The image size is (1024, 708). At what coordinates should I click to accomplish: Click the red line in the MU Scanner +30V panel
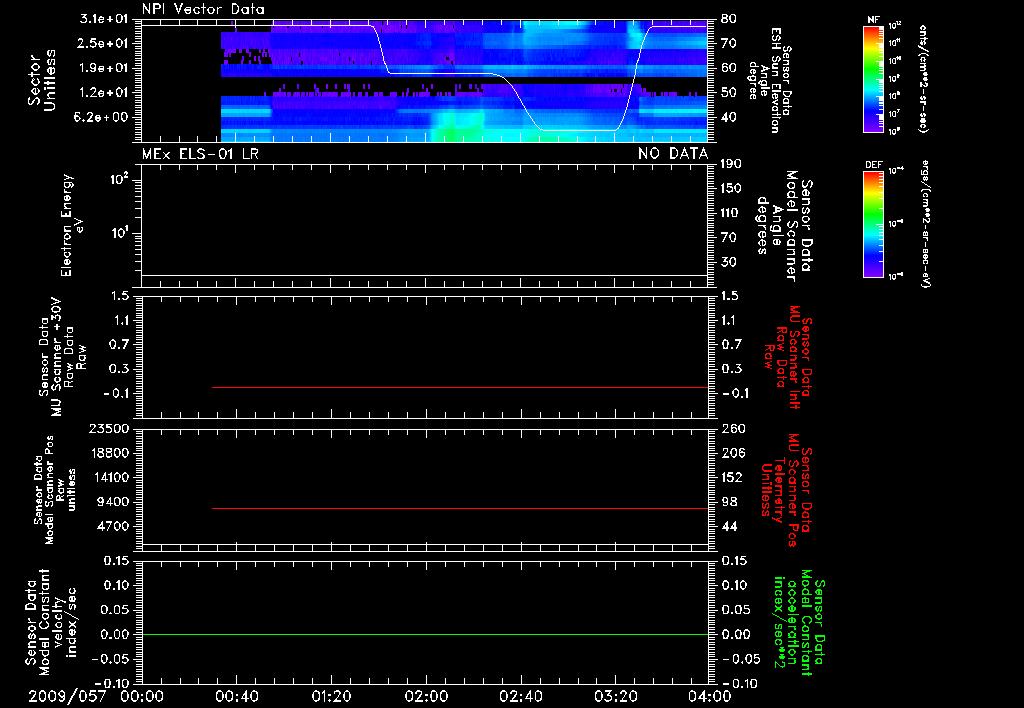460,387
